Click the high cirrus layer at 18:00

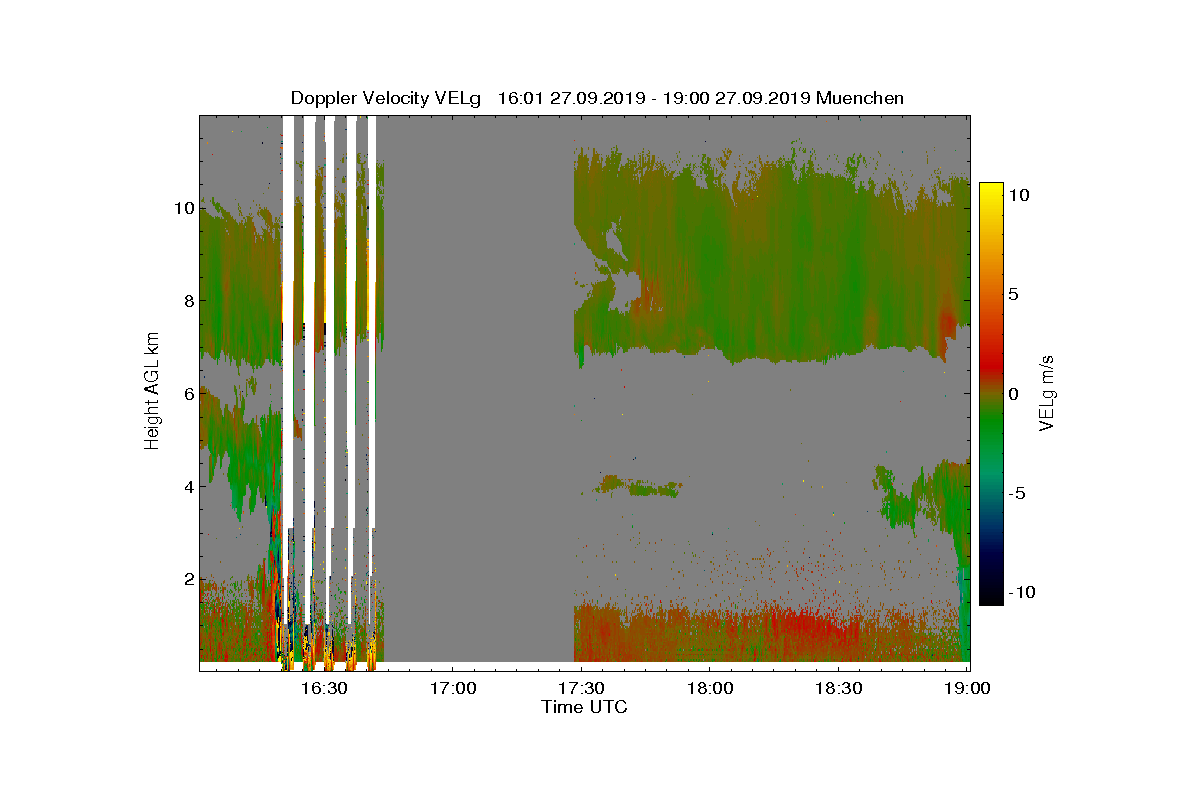tap(710, 260)
